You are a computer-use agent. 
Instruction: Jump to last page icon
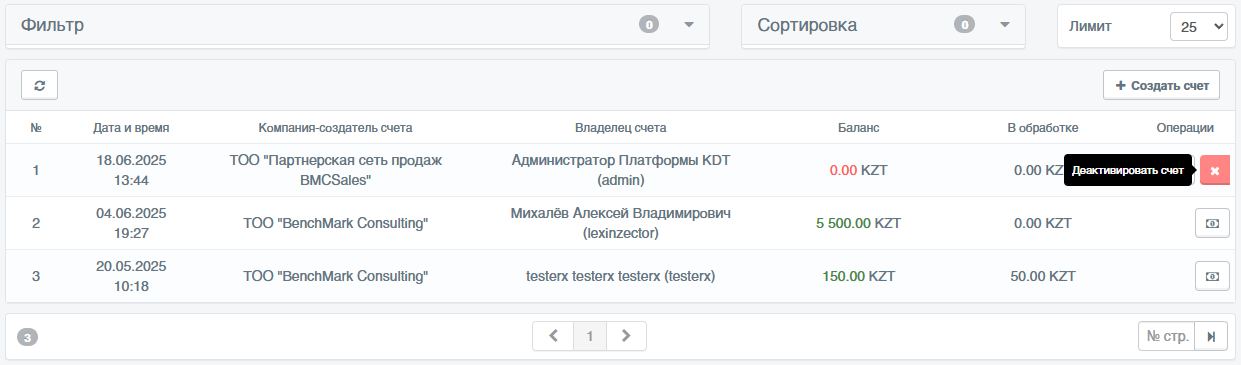[1210, 336]
